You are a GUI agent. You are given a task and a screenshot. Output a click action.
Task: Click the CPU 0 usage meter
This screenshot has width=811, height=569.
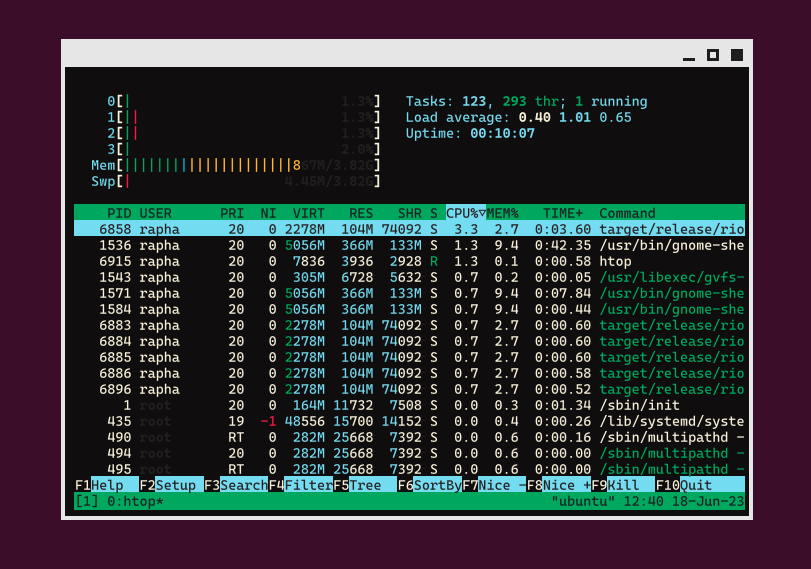click(x=244, y=101)
